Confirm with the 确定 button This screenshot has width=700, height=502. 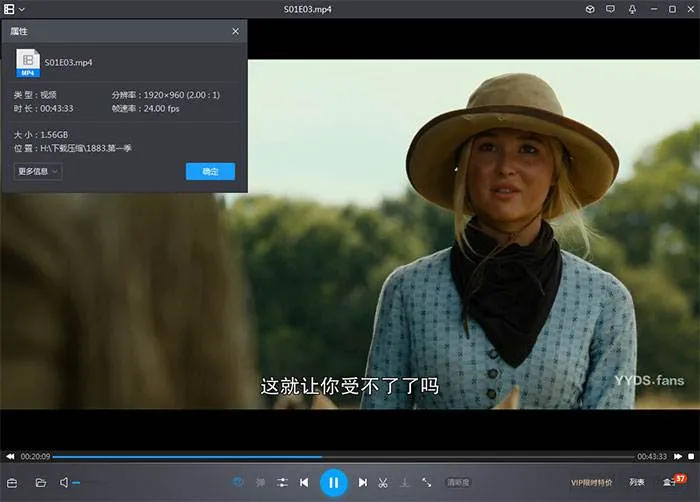click(x=210, y=172)
